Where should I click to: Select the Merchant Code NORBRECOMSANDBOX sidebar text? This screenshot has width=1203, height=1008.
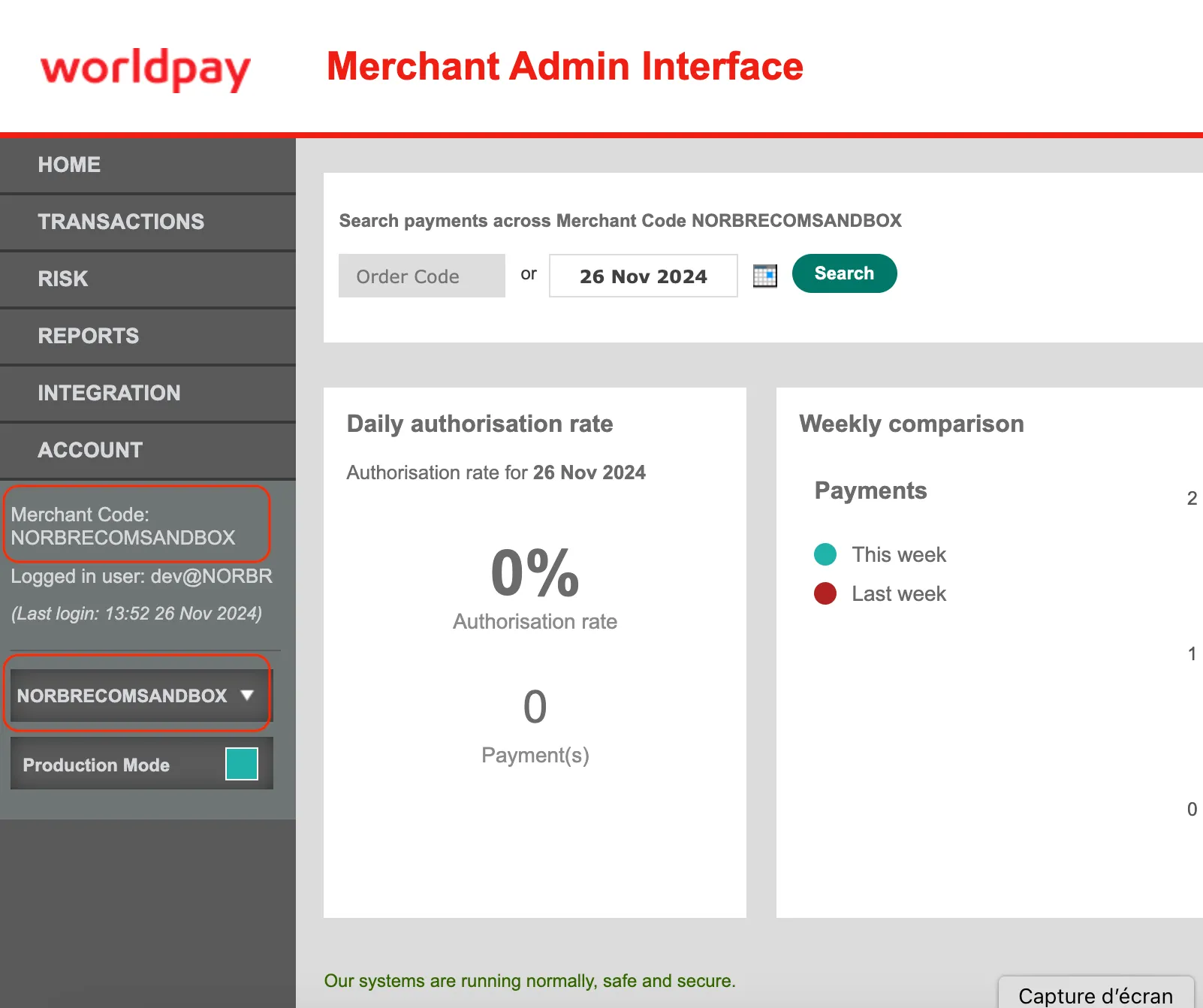[123, 526]
